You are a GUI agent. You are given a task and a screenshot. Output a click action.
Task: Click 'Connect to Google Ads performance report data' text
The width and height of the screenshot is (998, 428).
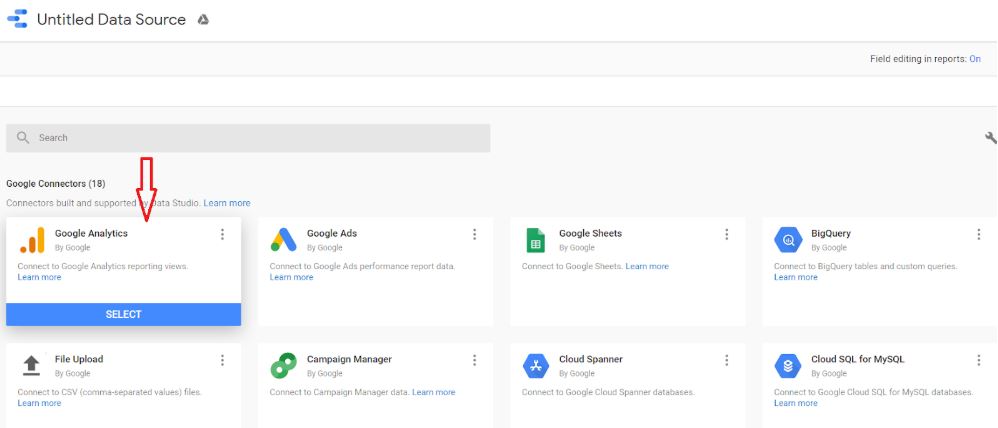362,266
